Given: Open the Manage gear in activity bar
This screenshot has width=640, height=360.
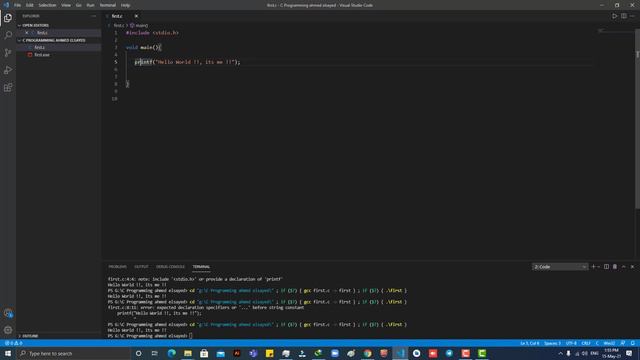Looking at the screenshot, I should point(8,330).
